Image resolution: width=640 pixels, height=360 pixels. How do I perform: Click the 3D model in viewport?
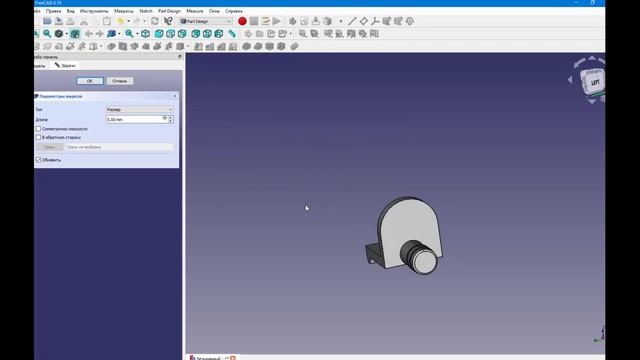(x=405, y=237)
